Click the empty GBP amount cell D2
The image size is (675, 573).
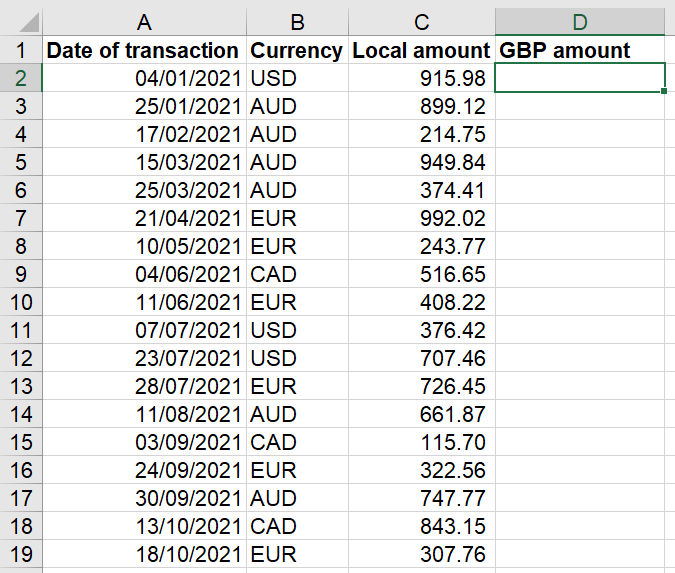(579, 78)
